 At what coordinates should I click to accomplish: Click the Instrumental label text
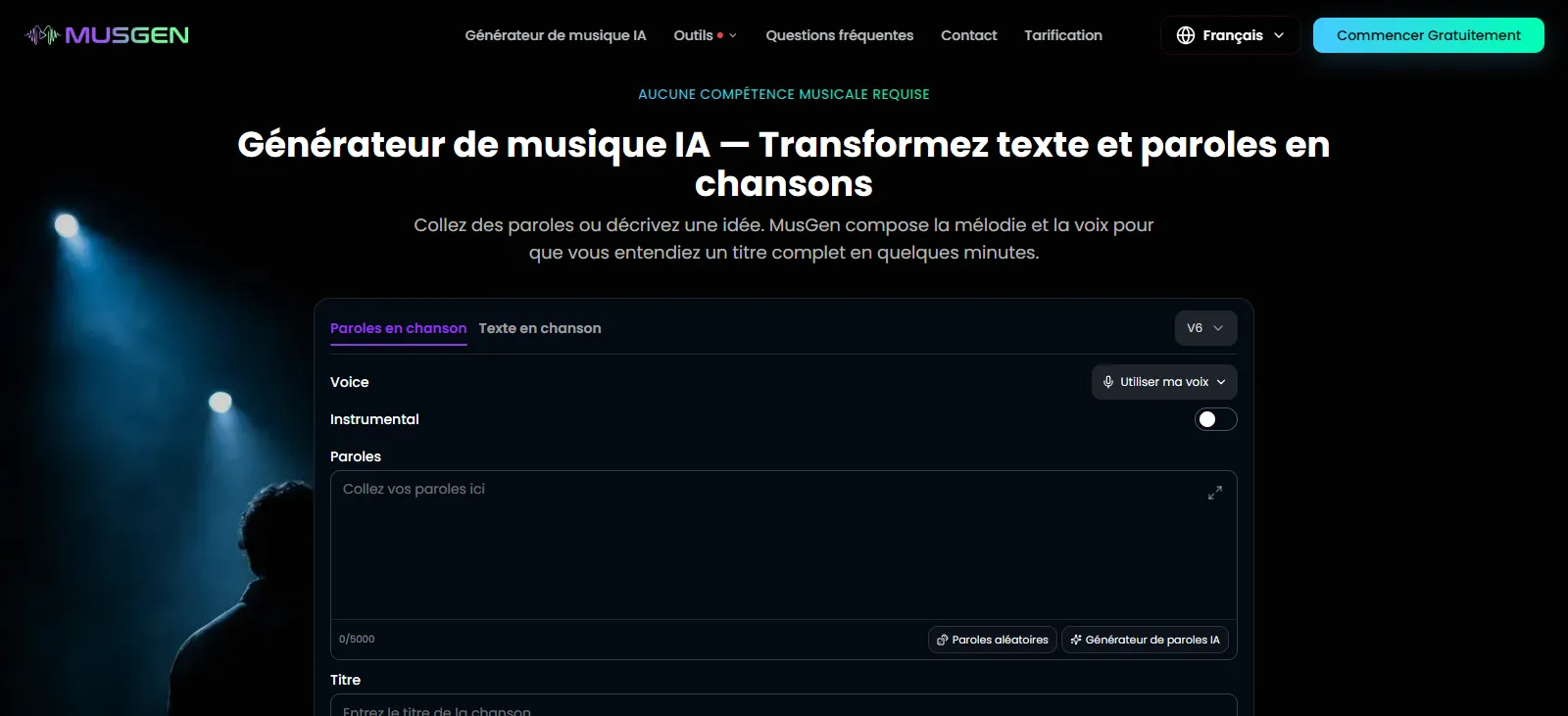(x=374, y=419)
